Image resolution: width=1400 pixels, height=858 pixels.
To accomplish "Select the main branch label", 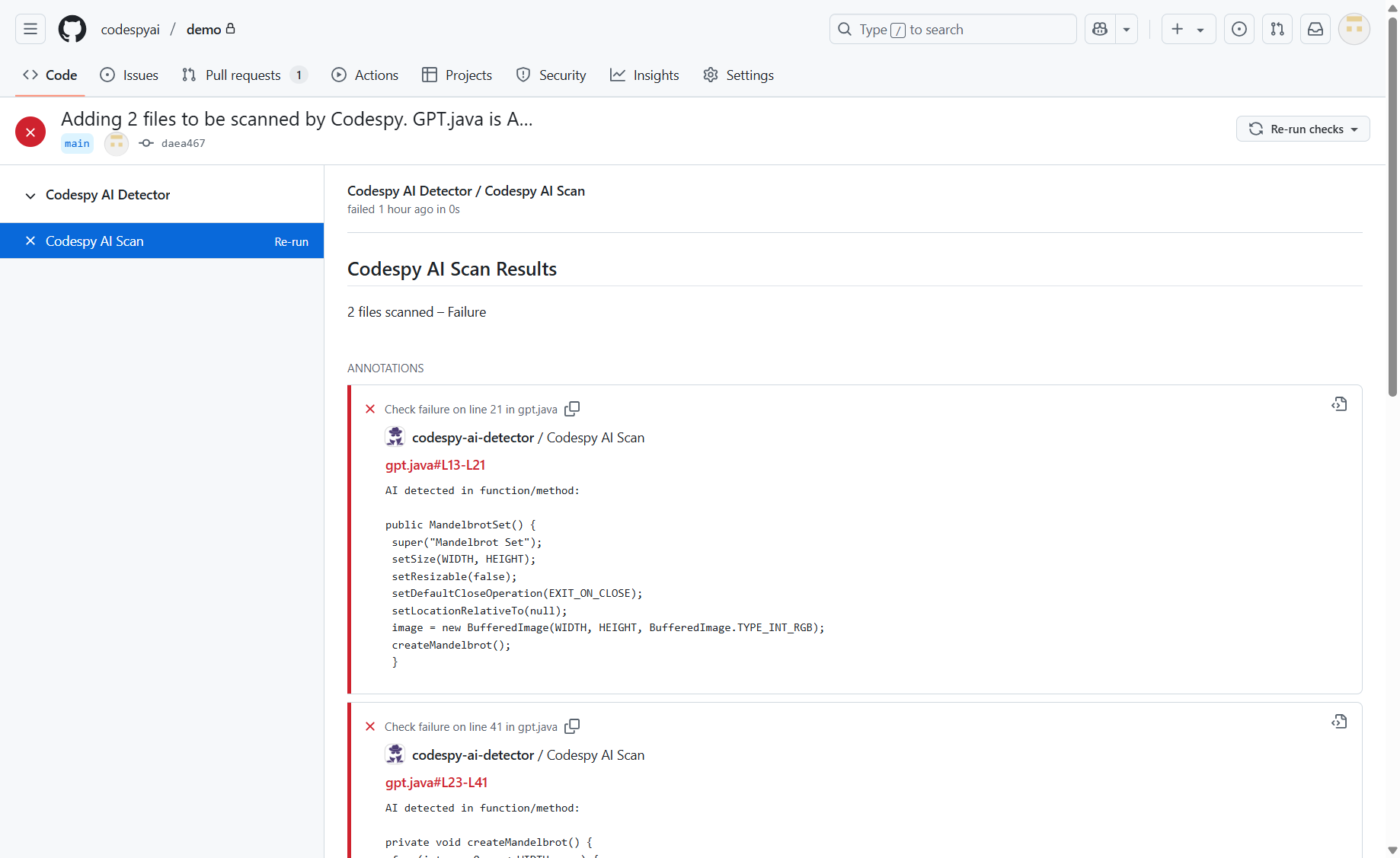I will pyautogui.click(x=77, y=143).
